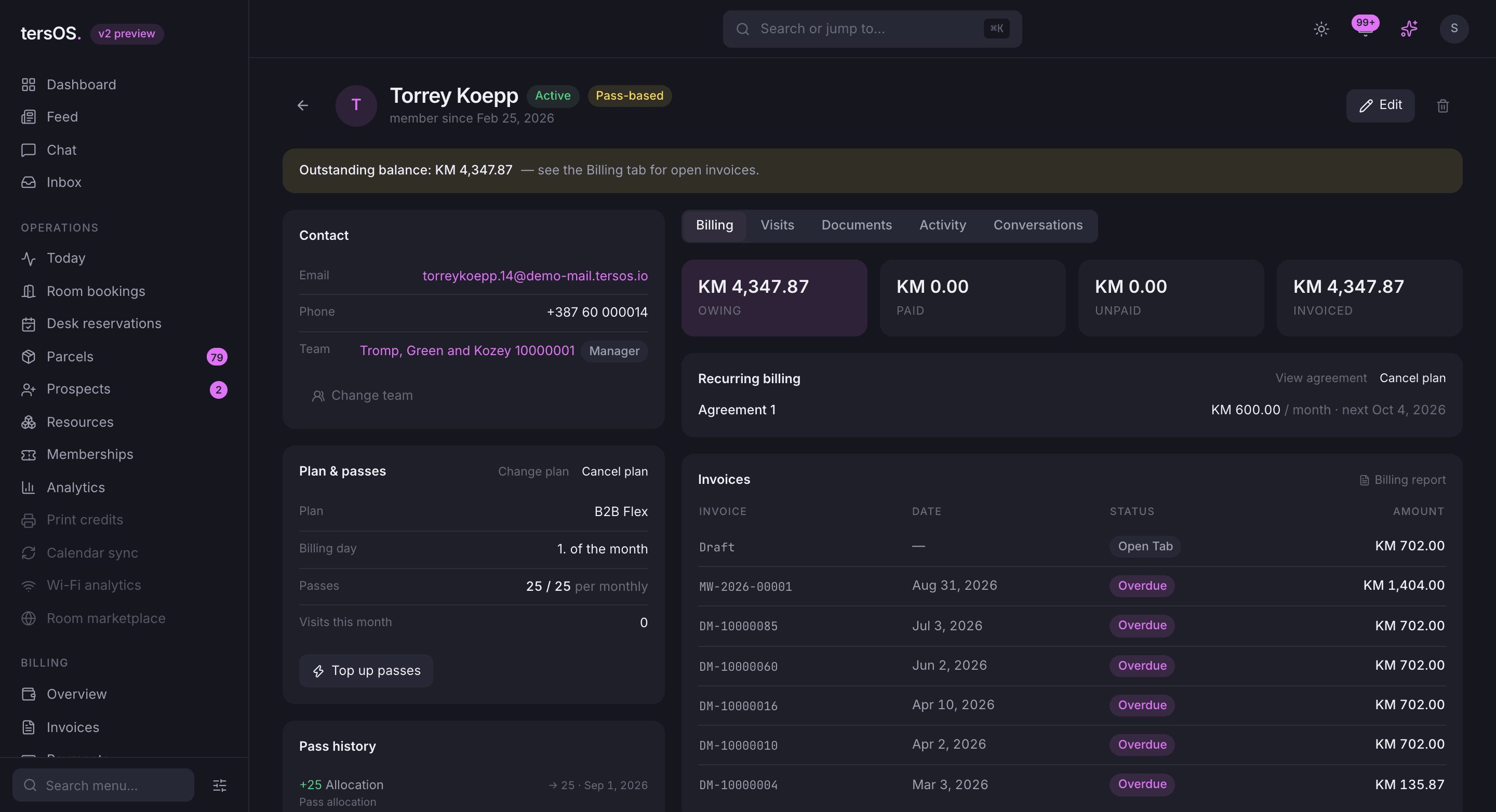This screenshot has height=812, width=1496.
Task: Open the Room bookings door icon
Action: 29,291
